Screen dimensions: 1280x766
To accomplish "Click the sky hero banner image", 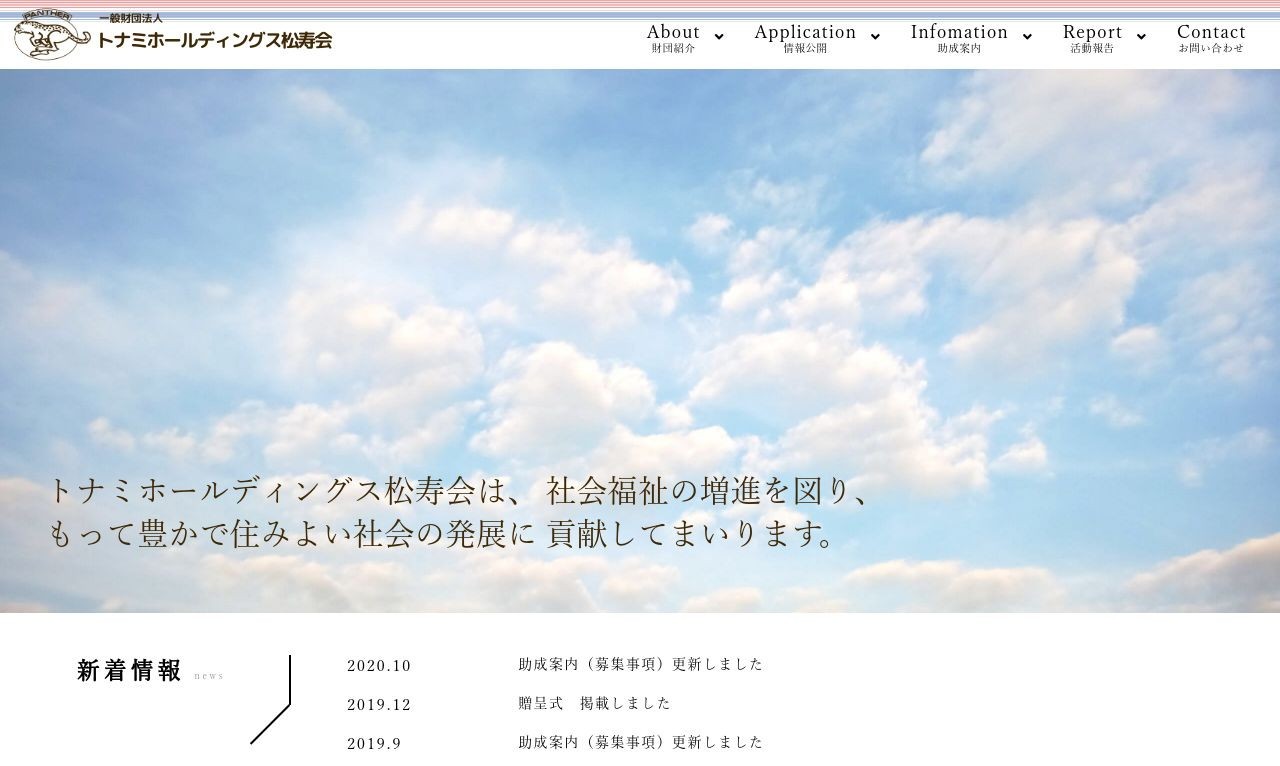I will point(640,300).
